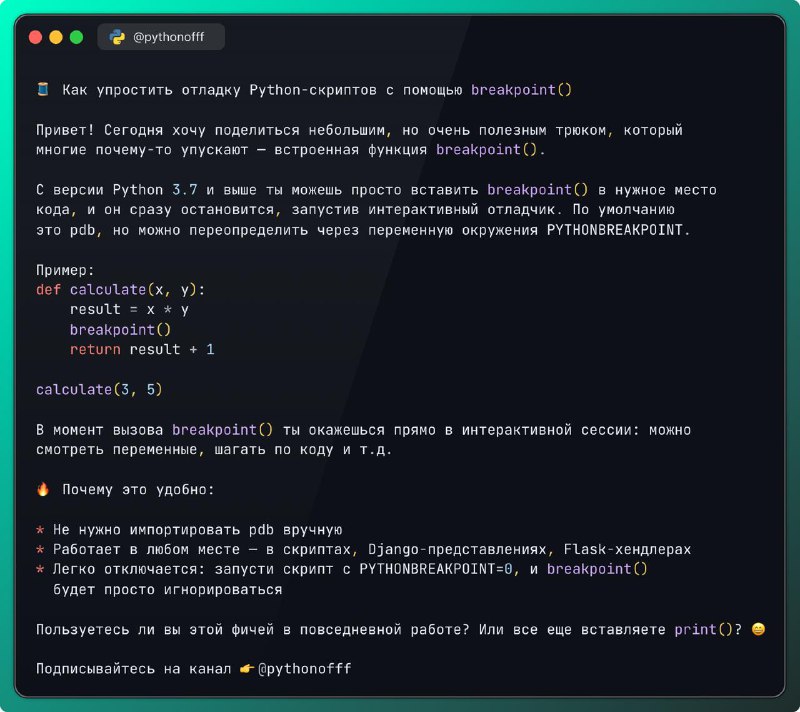
Task: Click the version number '3.7'
Action: pyautogui.click(x=185, y=190)
